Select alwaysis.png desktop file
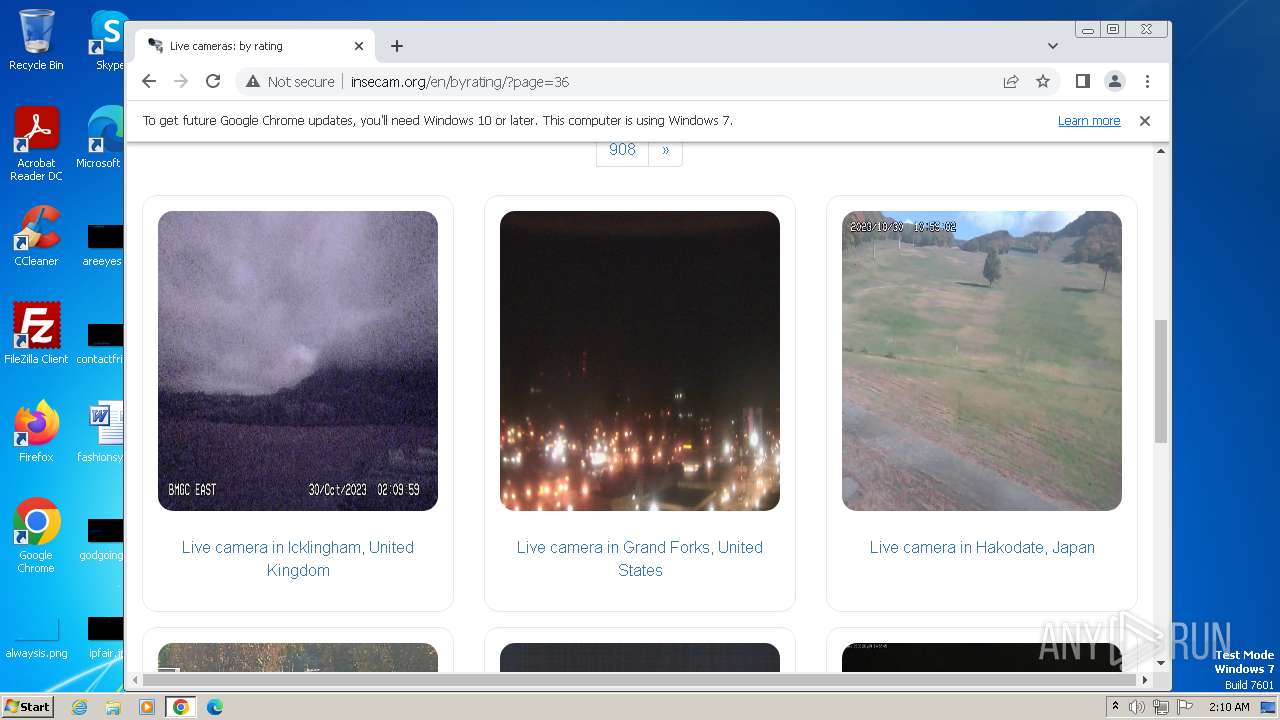Viewport: 1280px width, 720px height. [36, 638]
